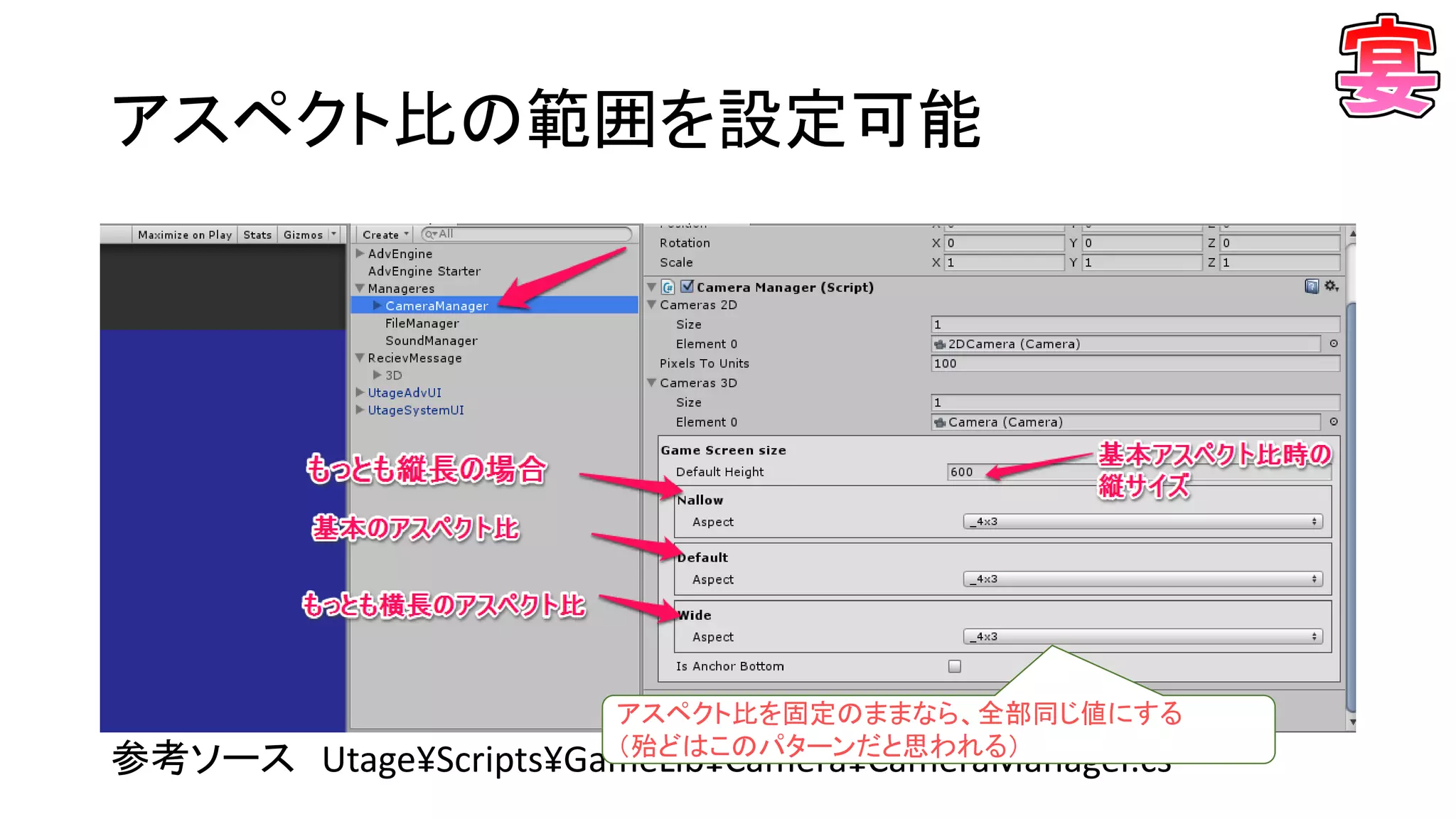The height and width of the screenshot is (819, 1456).
Task: Open Nallow Aspect dropdown
Action: click(1142, 522)
